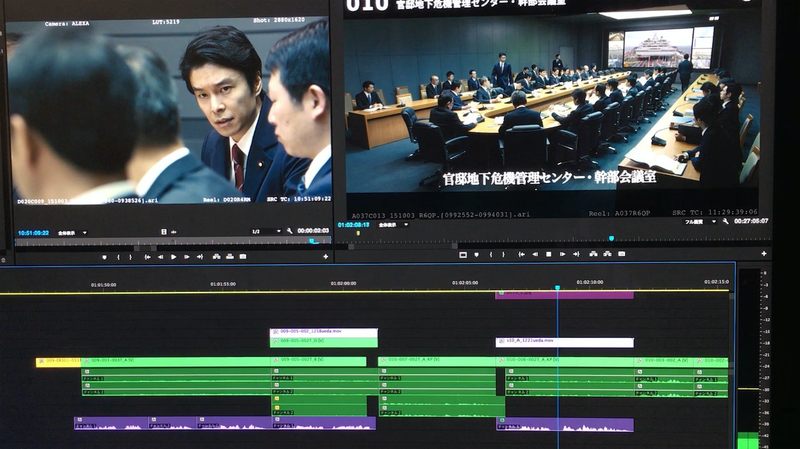
Task: Export frame from Source monitor
Action: (243, 257)
